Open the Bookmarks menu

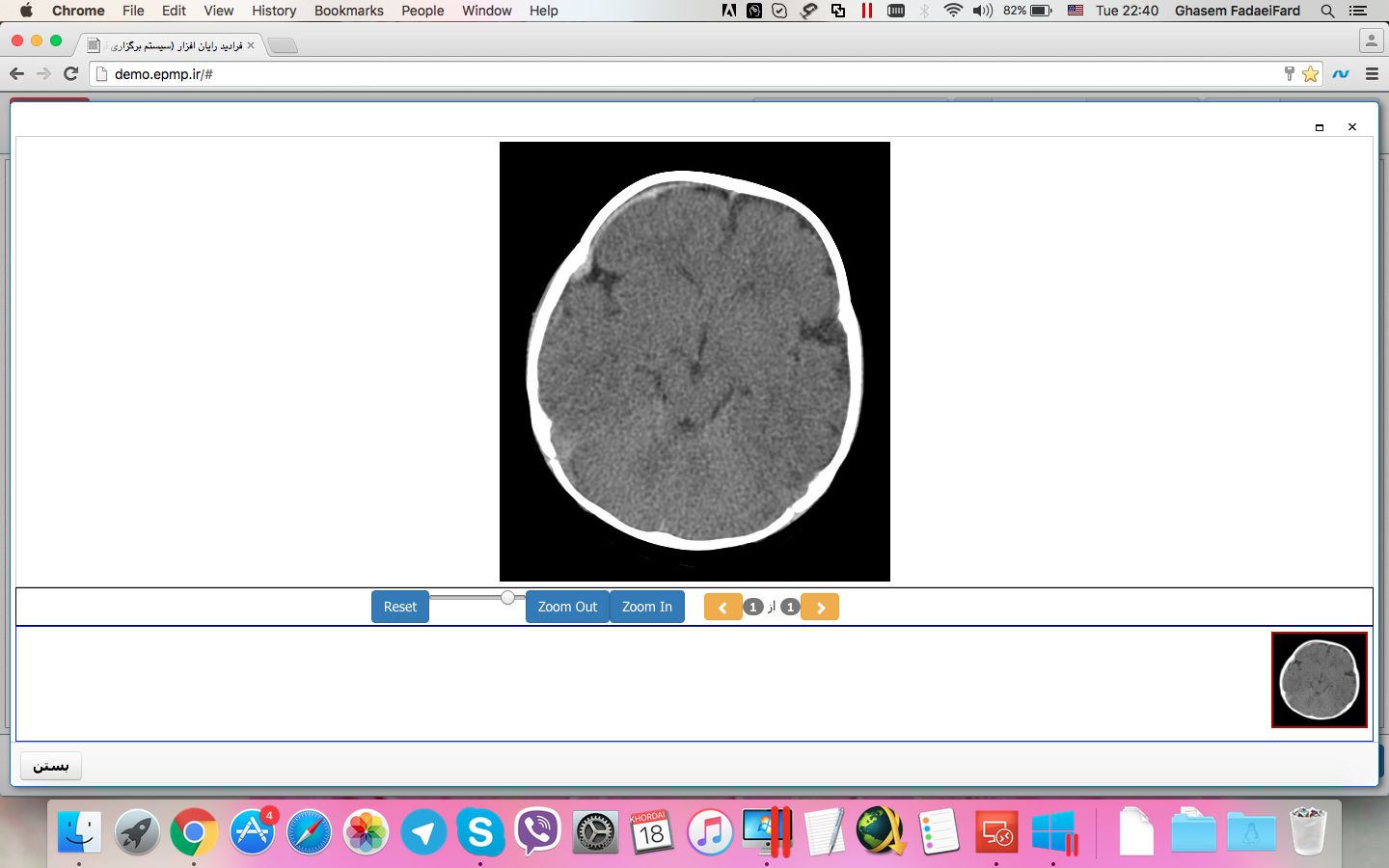[348, 11]
